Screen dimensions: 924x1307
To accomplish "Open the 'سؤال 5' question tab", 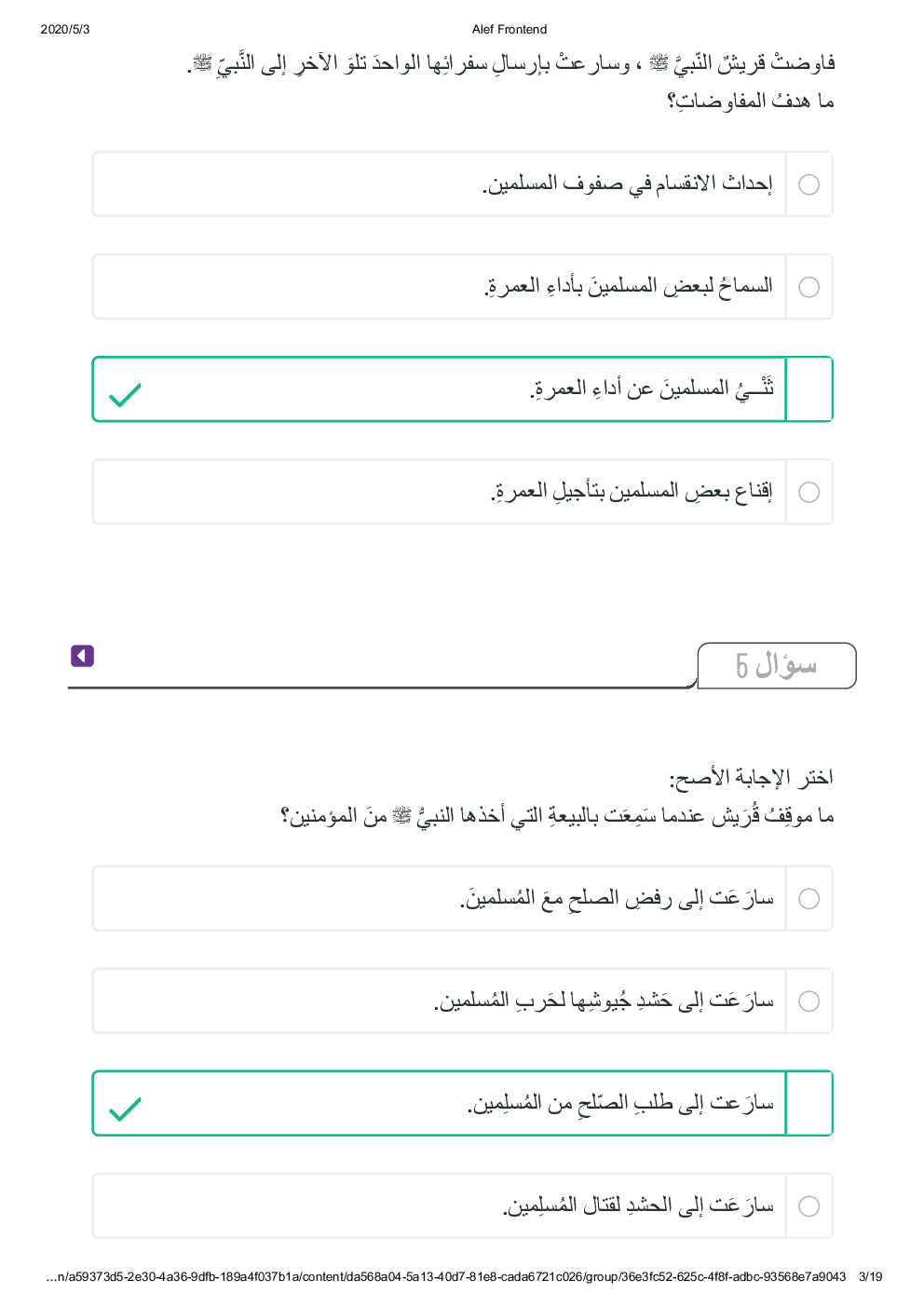I will tap(776, 665).
